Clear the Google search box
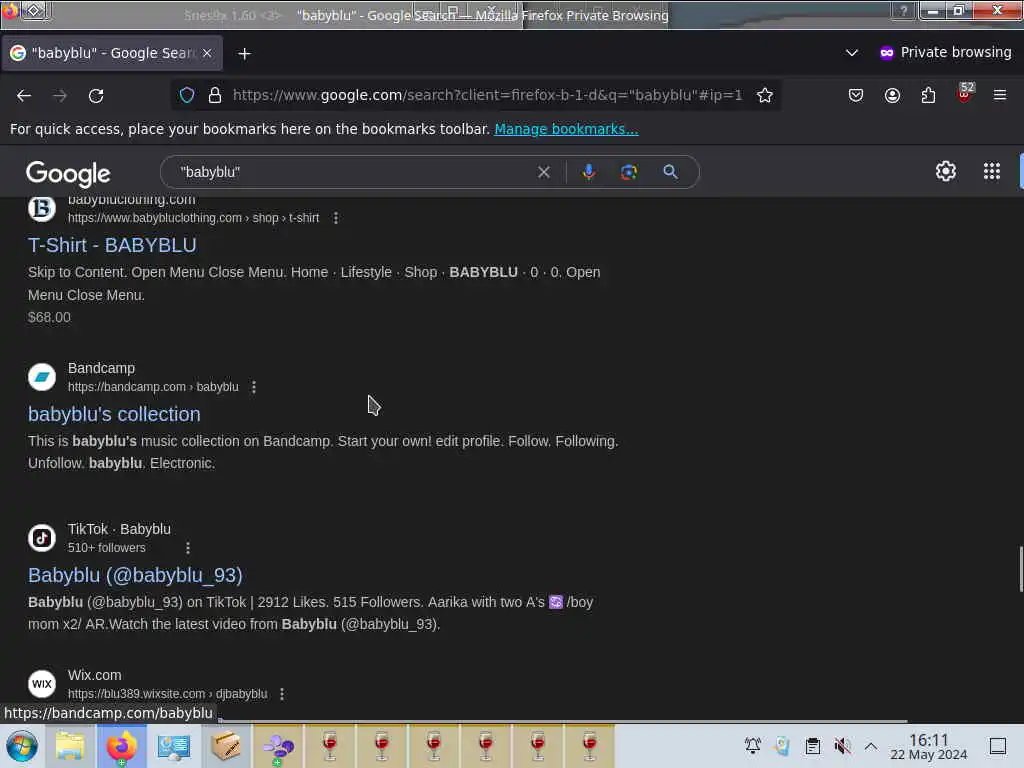 543,172
